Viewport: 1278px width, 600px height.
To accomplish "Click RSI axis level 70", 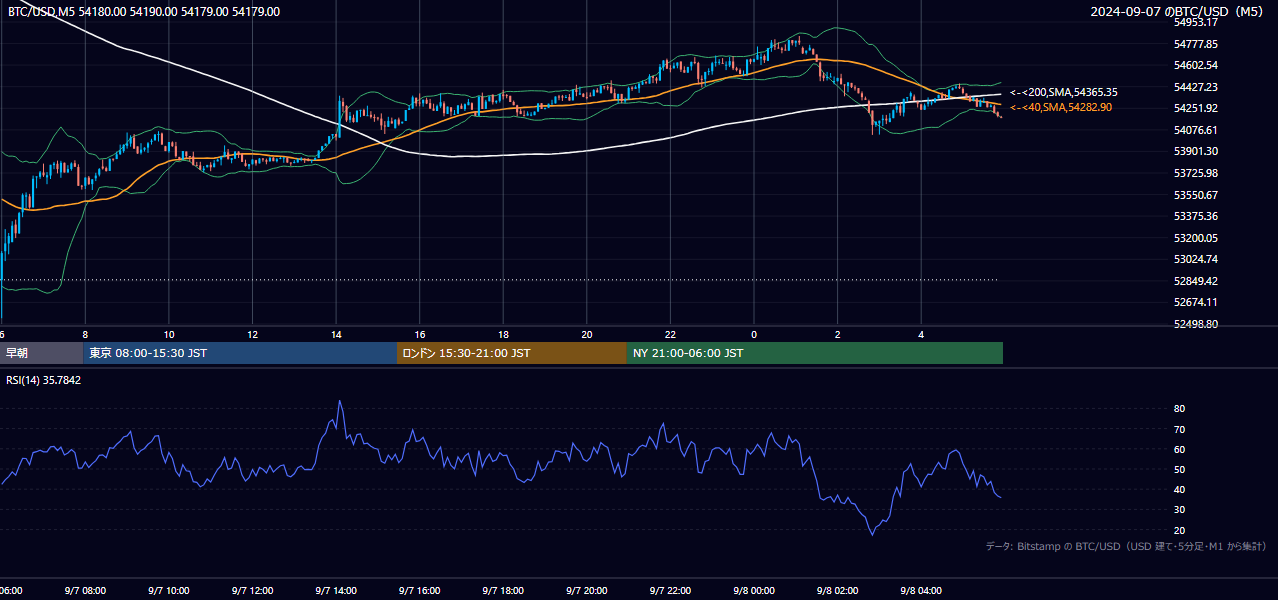I will 1180,429.
